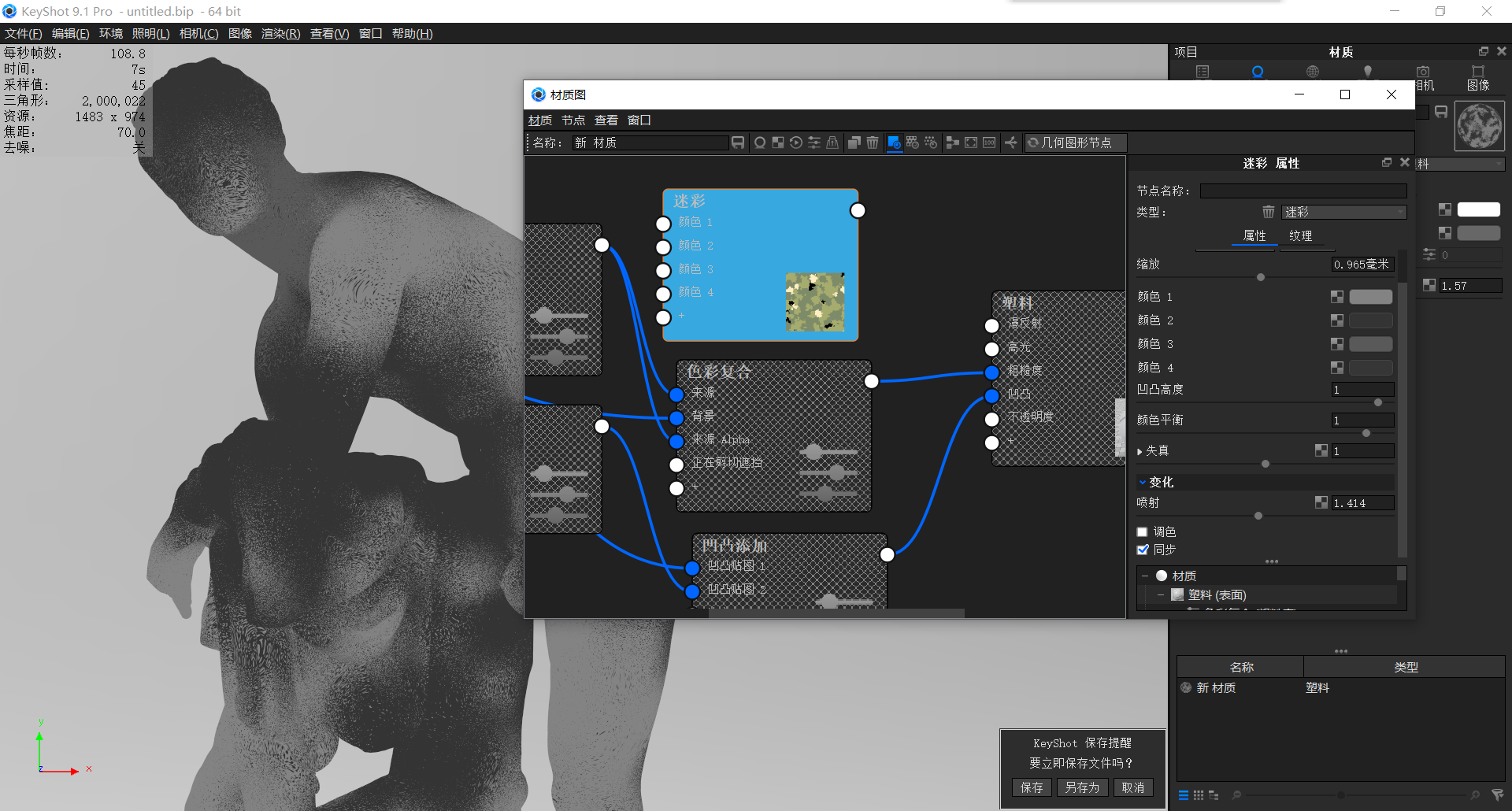Click 另存为 in the save reminder dialog
This screenshot has width=1512, height=811.
point(1082,787)
